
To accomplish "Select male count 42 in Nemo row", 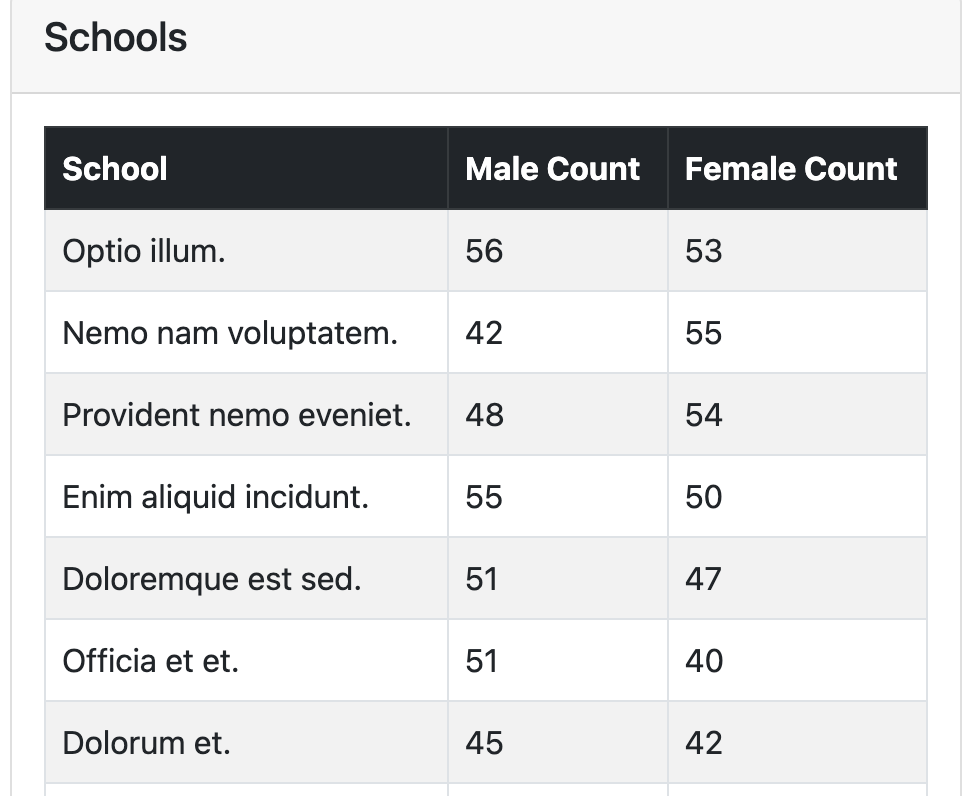I will tap(484, 334).
